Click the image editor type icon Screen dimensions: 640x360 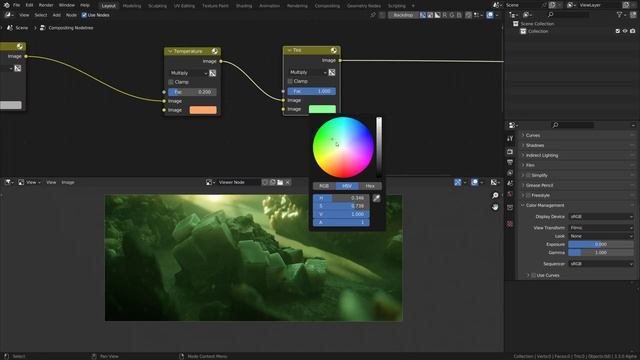coord(8,182)
